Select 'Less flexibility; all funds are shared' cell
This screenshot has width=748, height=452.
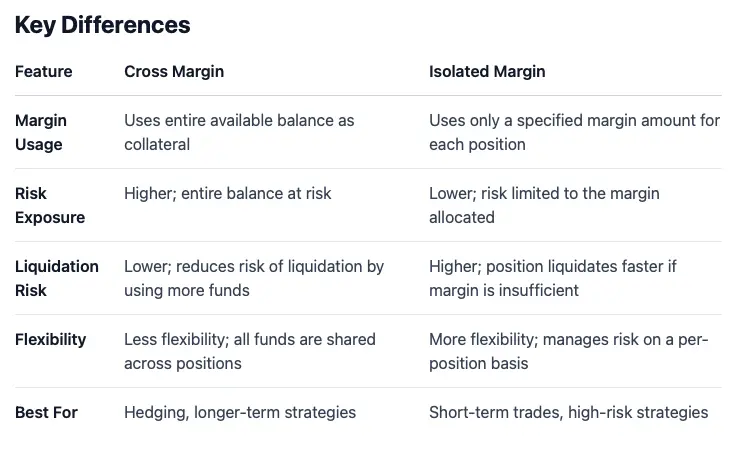tap(250, 351)
